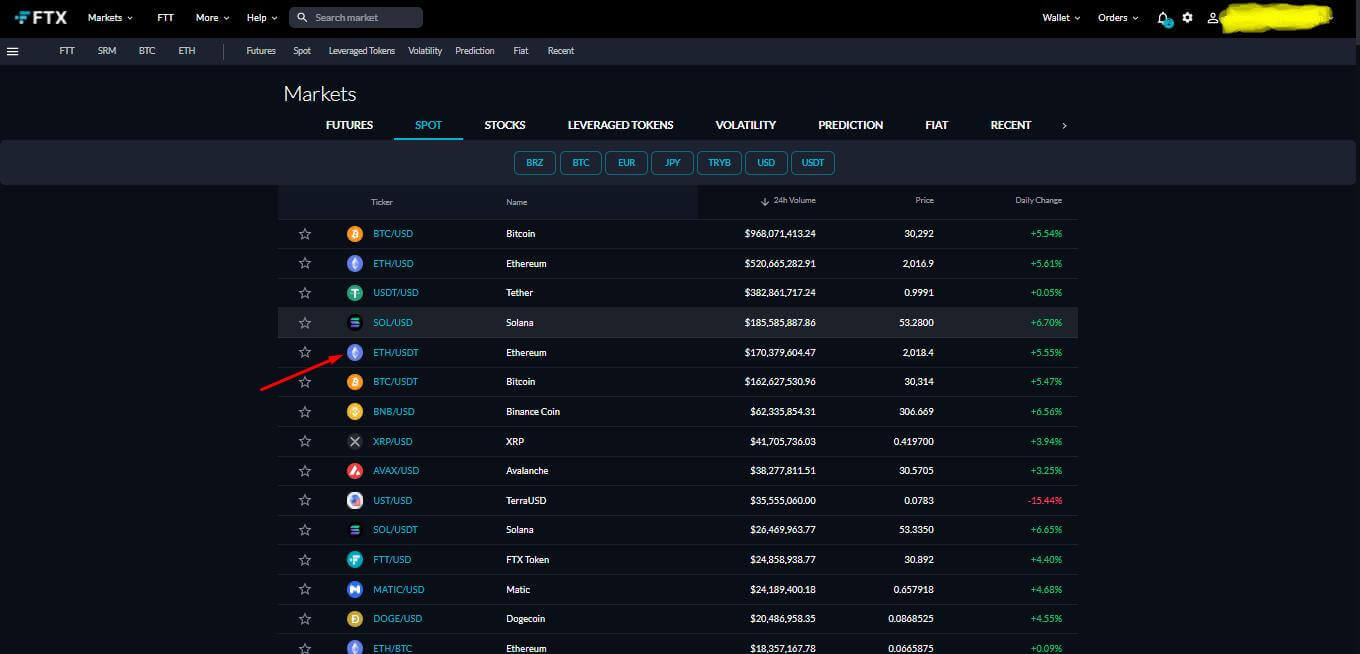Add BNB/USD to favorites
The height and width of the screenshot is (654, 1360).
tap(305, 412)
